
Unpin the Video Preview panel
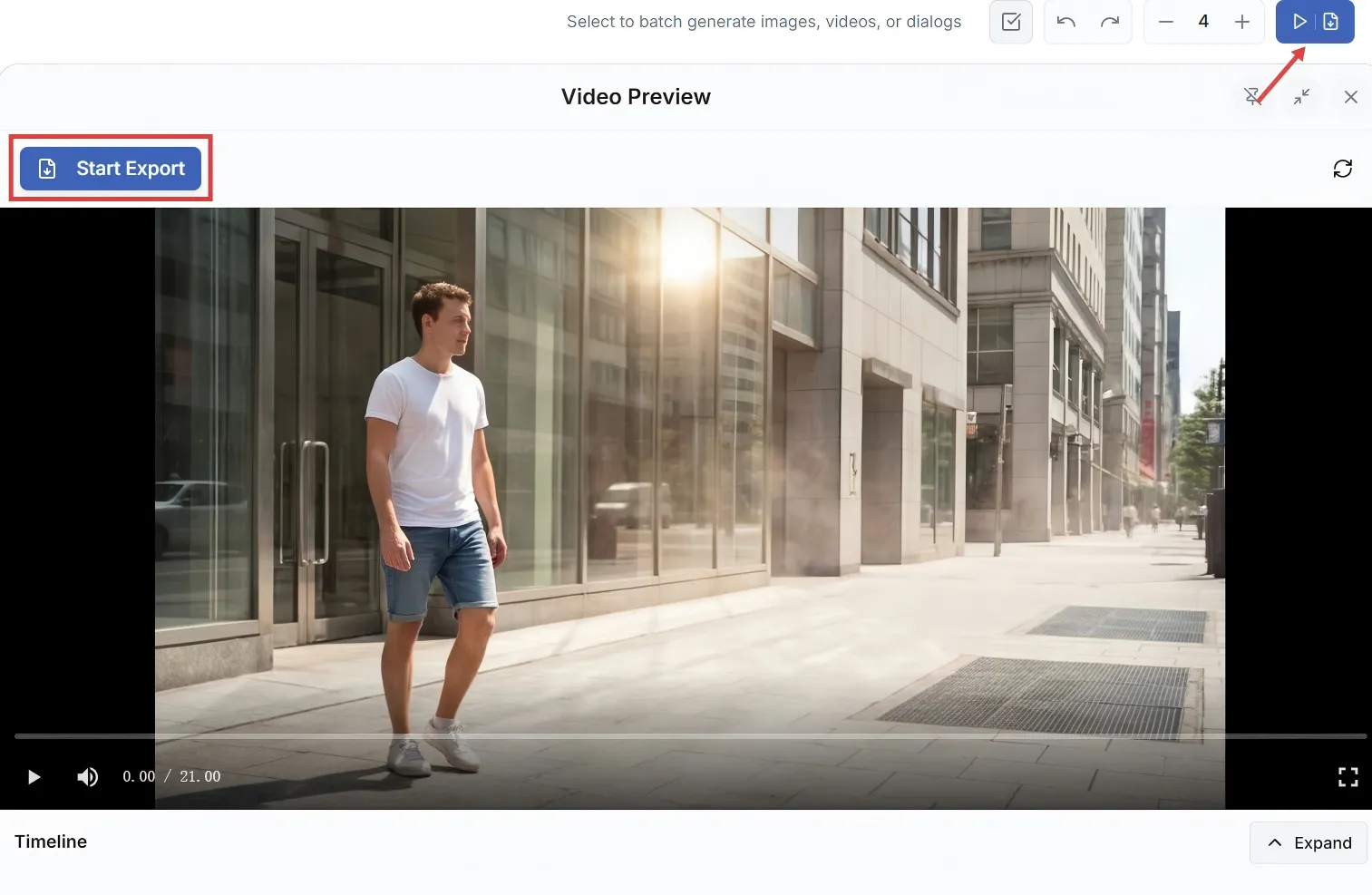[1253, 96]
